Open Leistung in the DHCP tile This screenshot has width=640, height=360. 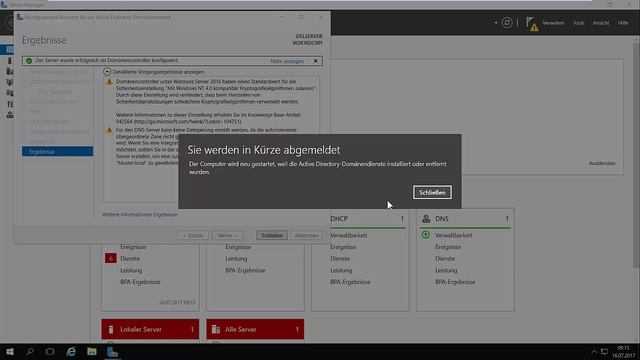[341, 270]
